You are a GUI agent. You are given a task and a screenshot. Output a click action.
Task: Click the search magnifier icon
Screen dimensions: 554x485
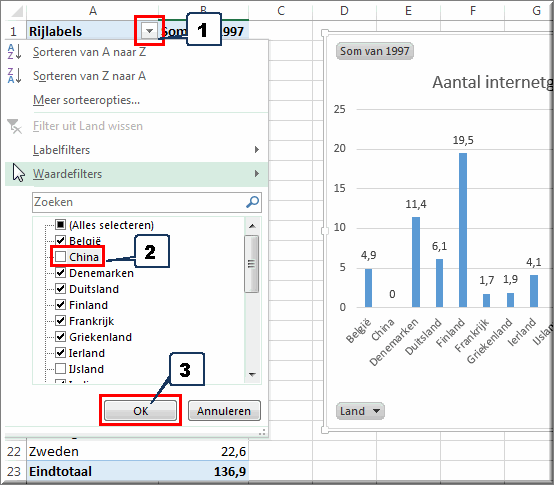pyautogui.click(x=252, y=202)
